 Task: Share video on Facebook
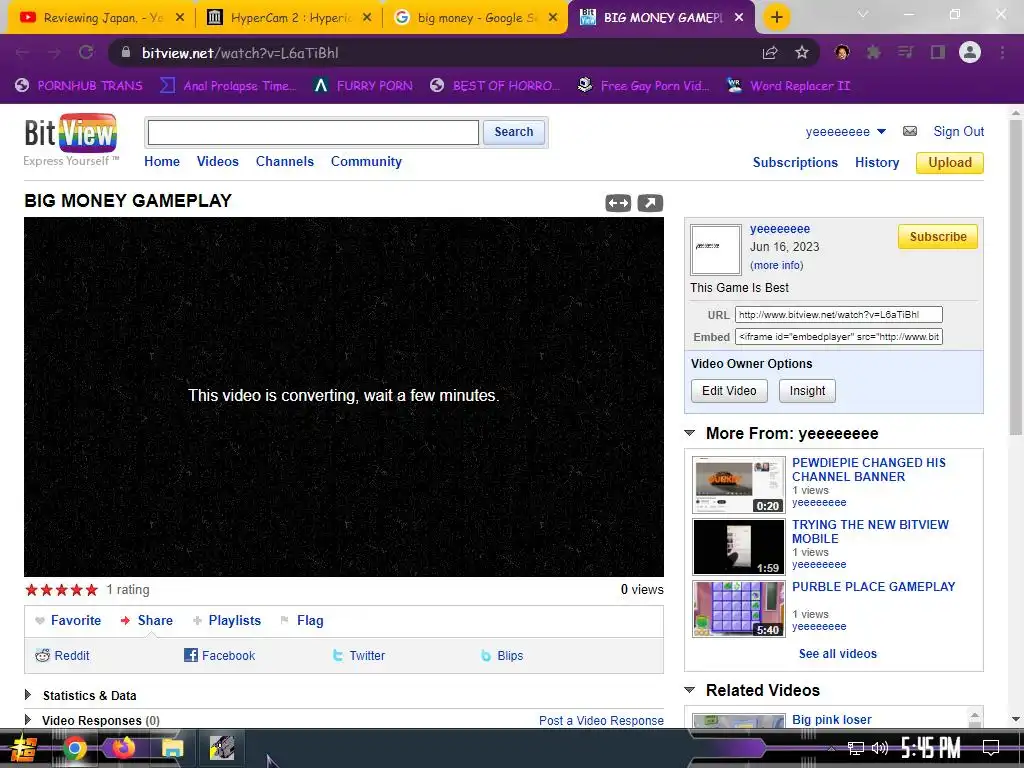click(219, 656)
